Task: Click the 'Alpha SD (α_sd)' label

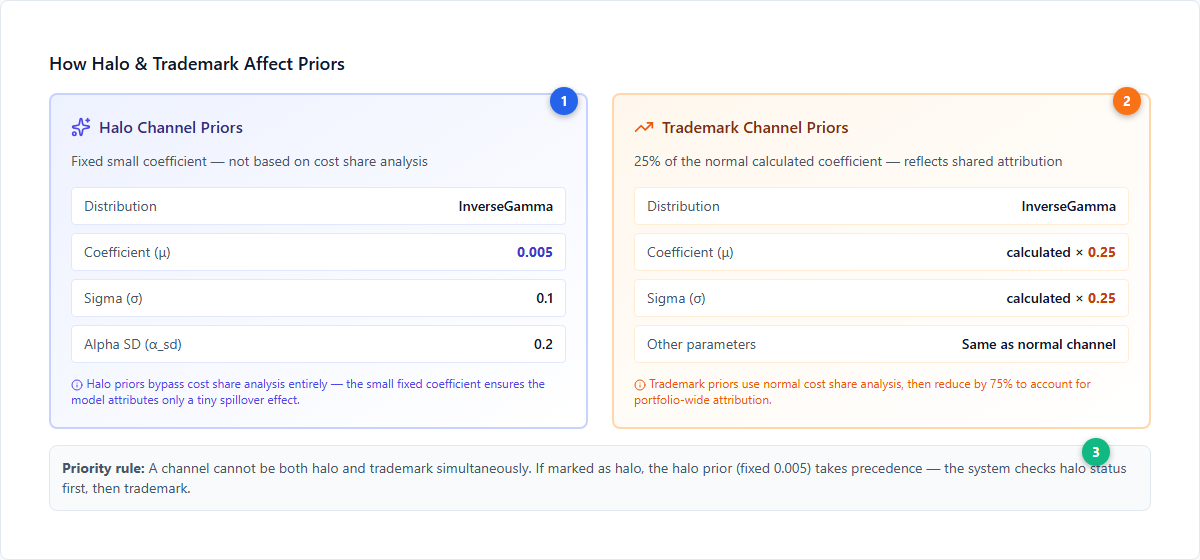Action: coord(133,344)
